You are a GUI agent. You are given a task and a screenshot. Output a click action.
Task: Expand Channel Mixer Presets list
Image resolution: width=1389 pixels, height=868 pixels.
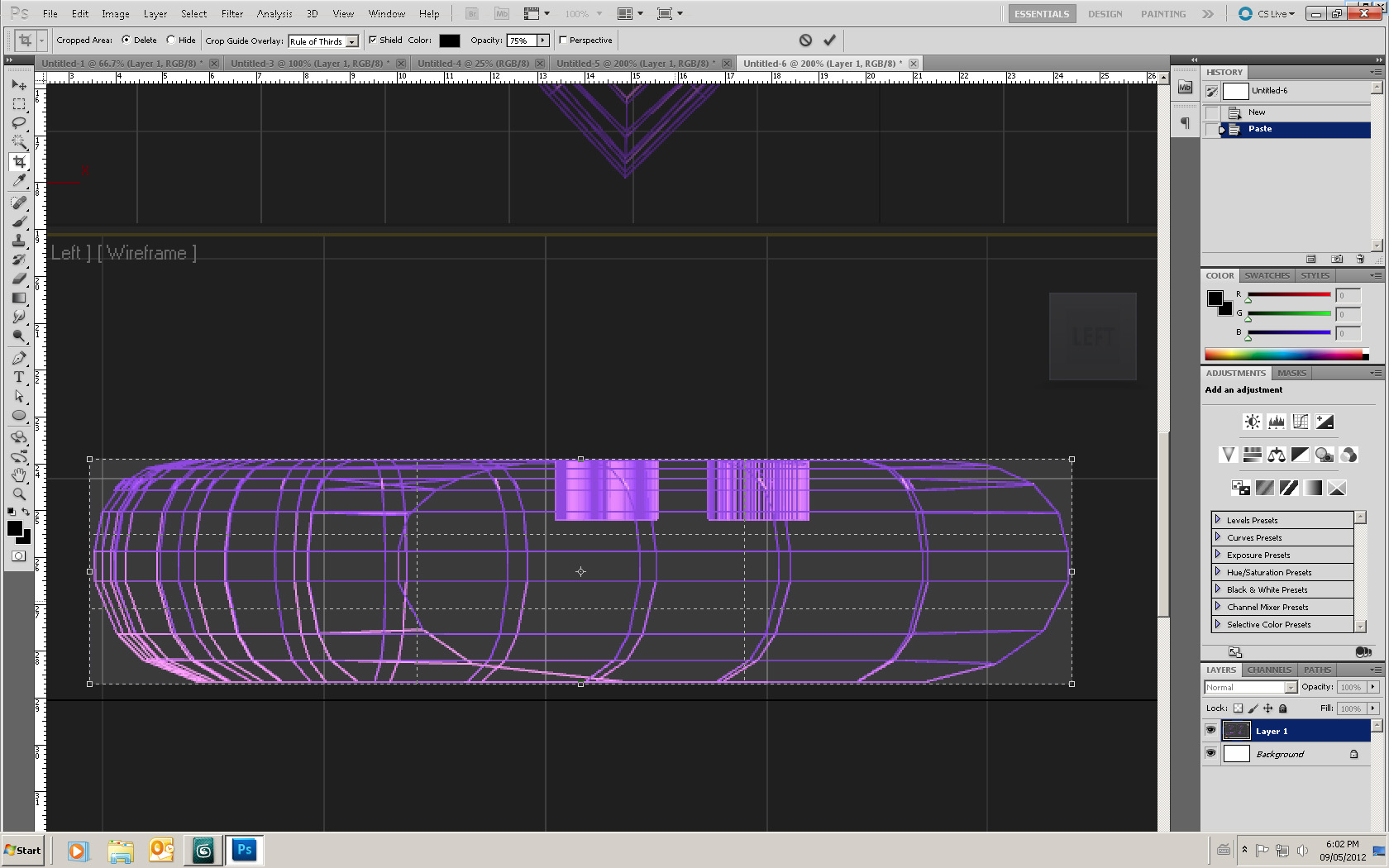pos(1218,607)
